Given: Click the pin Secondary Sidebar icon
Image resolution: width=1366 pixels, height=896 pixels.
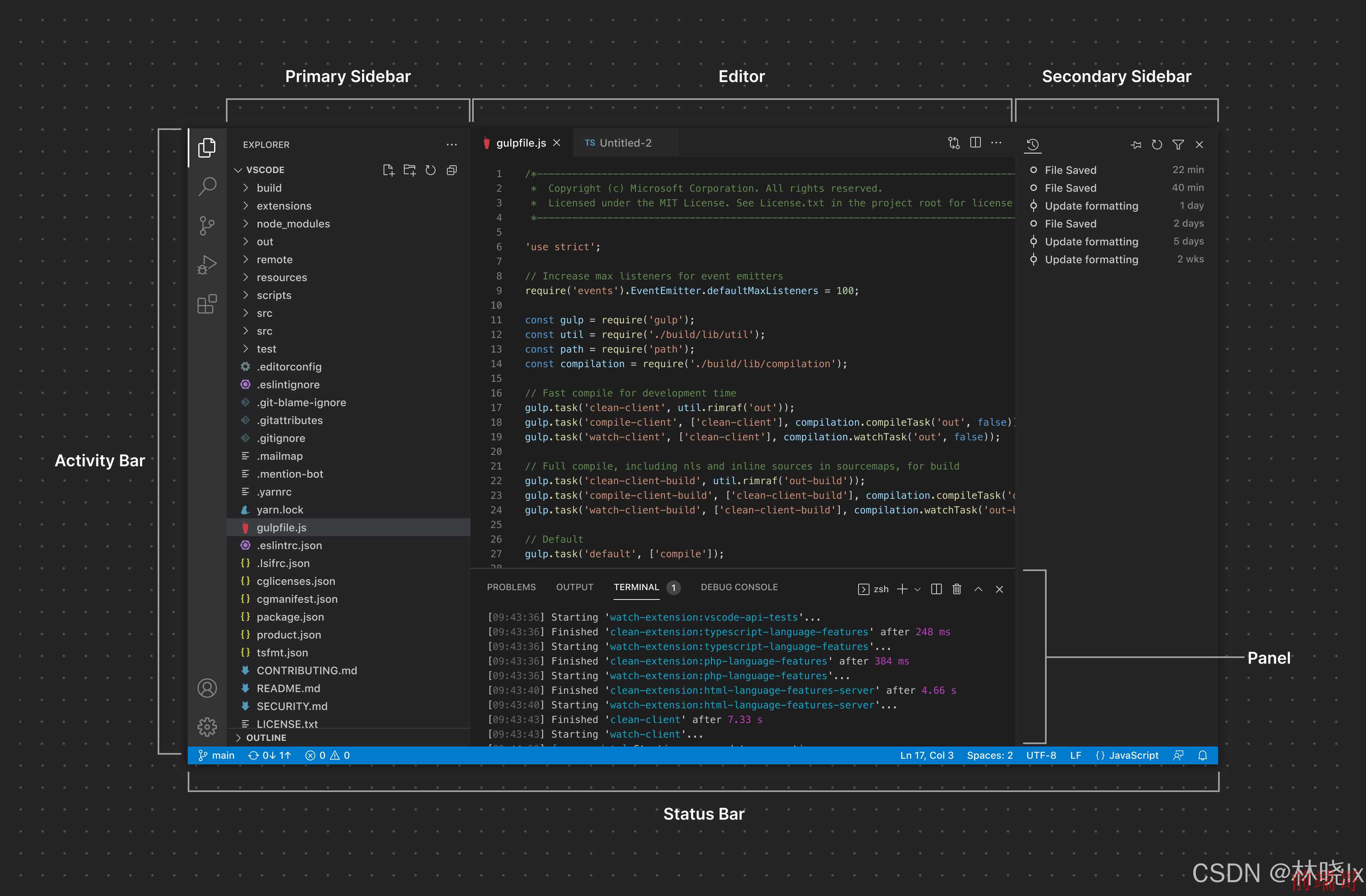Looking at the screenshot, I should 1136,144.
